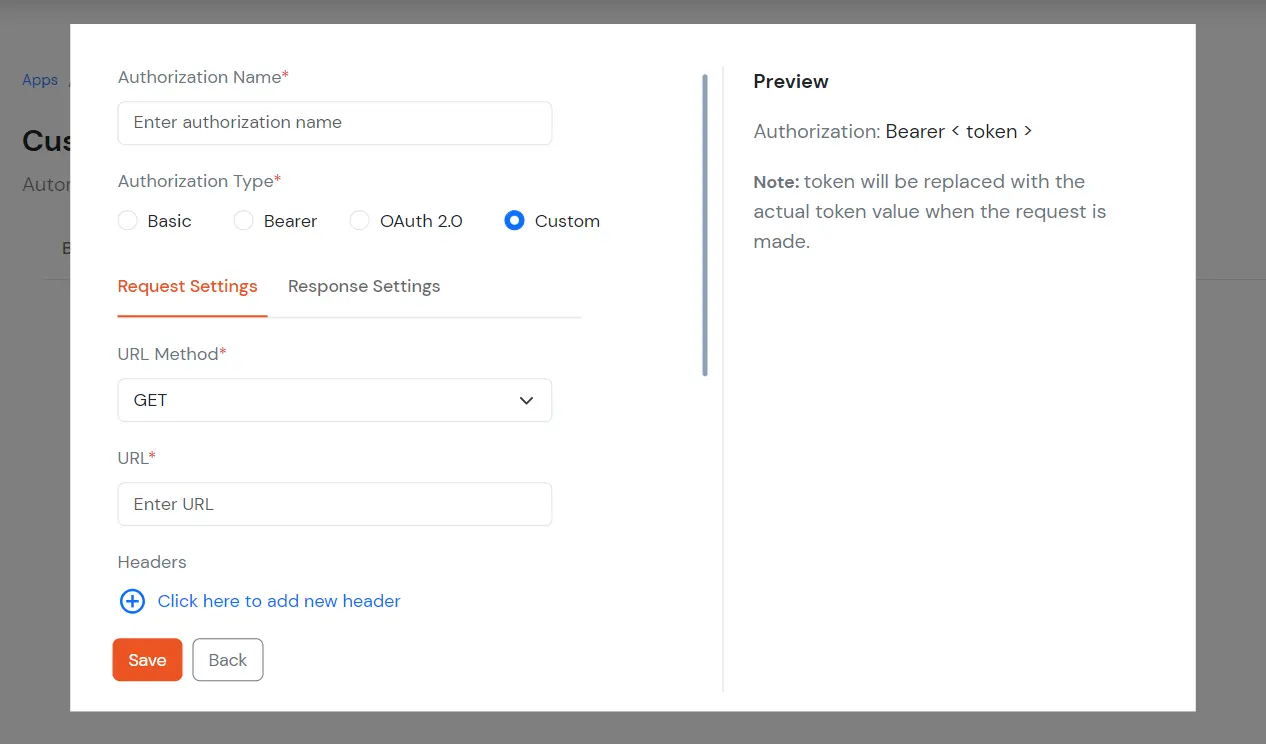The image size is (1266, 744).
Task: Focus the authorization name input field
Action: coord(334,122)
